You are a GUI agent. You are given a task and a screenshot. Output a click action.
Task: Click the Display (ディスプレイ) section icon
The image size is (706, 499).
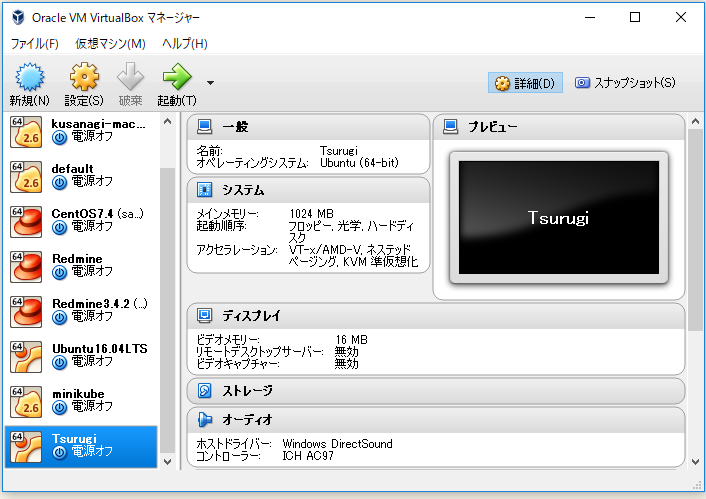[x=204, y=316]
